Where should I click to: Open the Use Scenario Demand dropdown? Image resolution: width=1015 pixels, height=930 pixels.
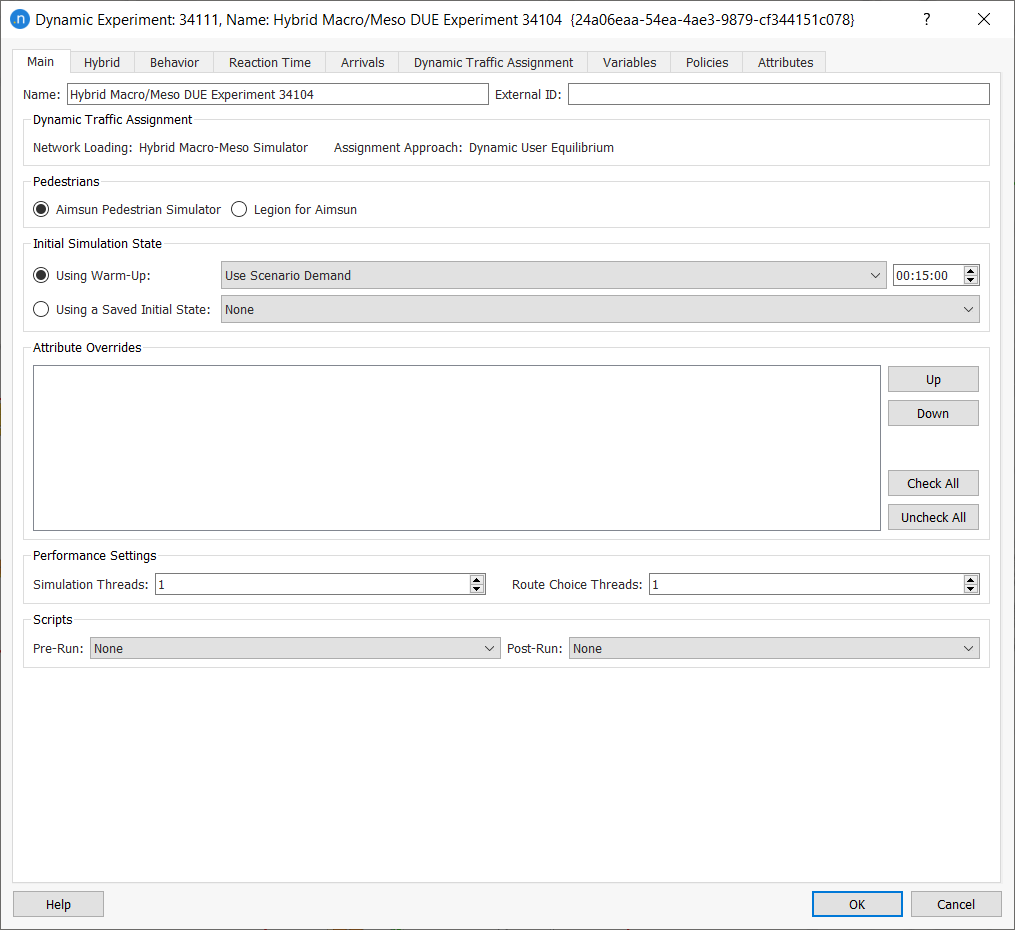point(553,276)
